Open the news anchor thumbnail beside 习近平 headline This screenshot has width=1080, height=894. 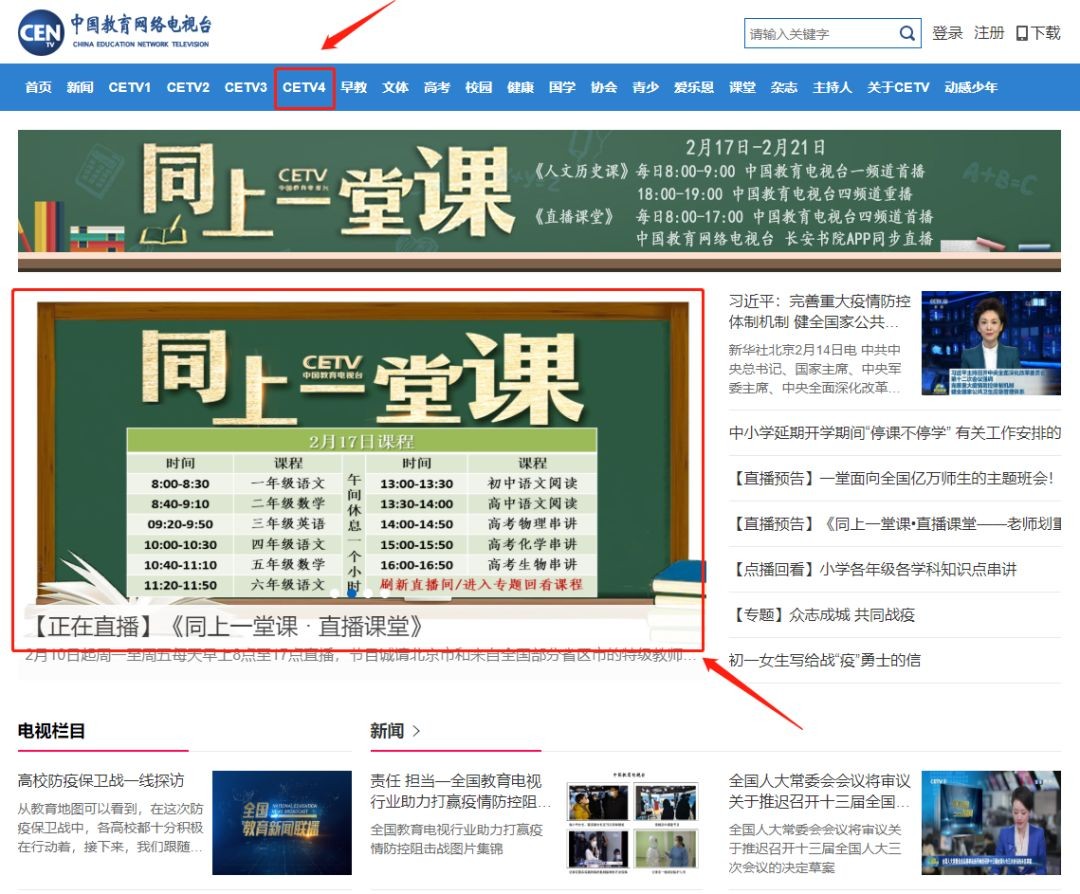pyautogui.click(x=990, y=343)
